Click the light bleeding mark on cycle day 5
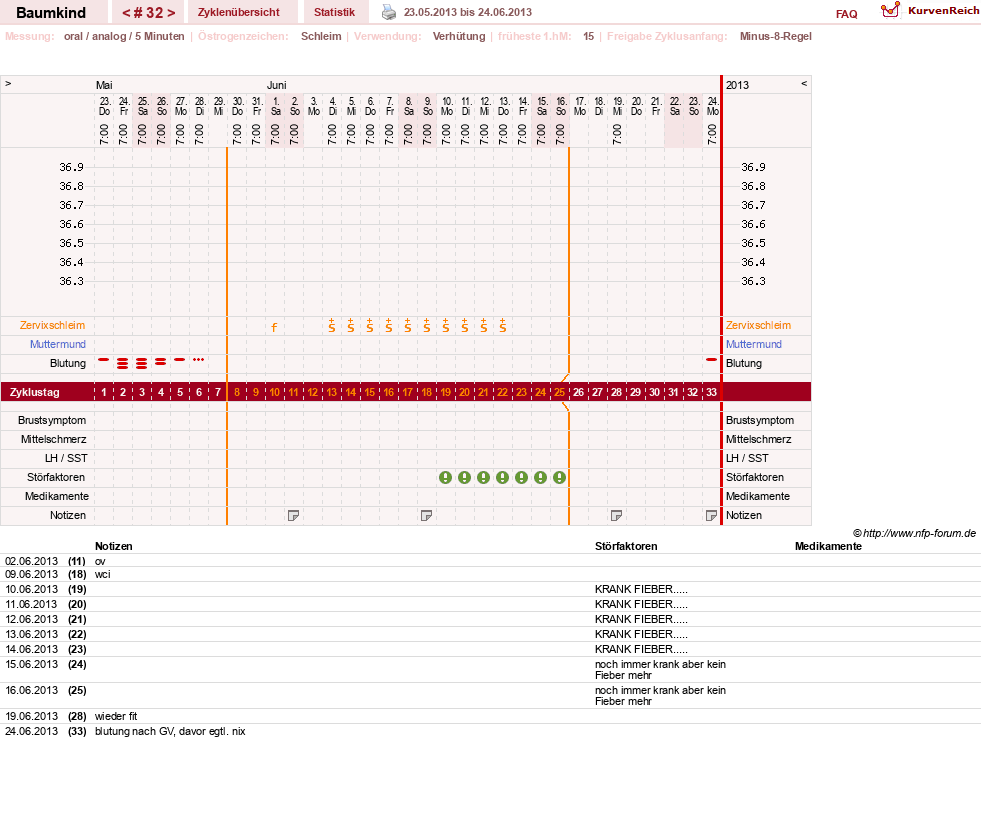 (x=180, y=360)
